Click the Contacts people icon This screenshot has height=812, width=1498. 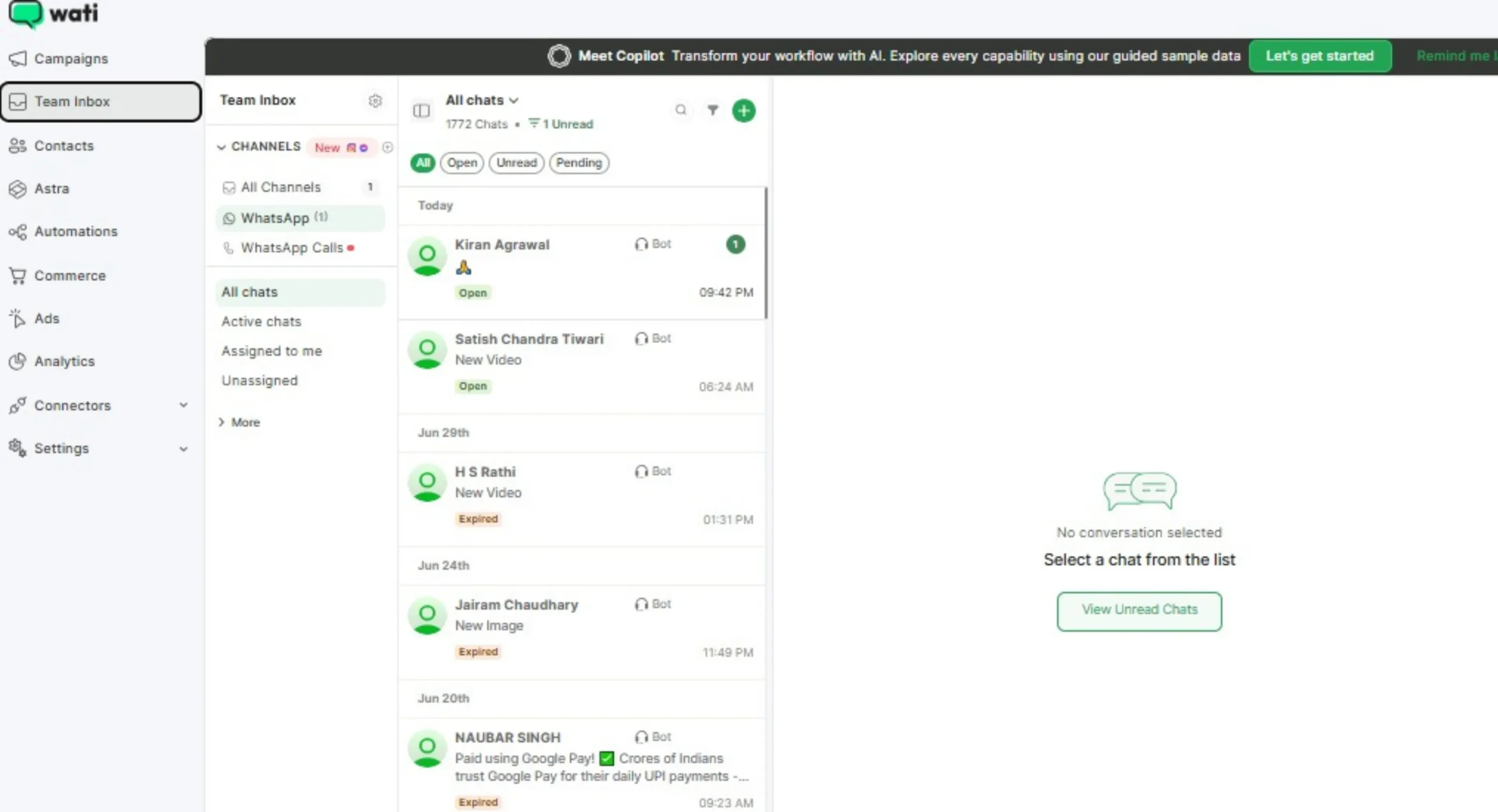coord(18,146)
